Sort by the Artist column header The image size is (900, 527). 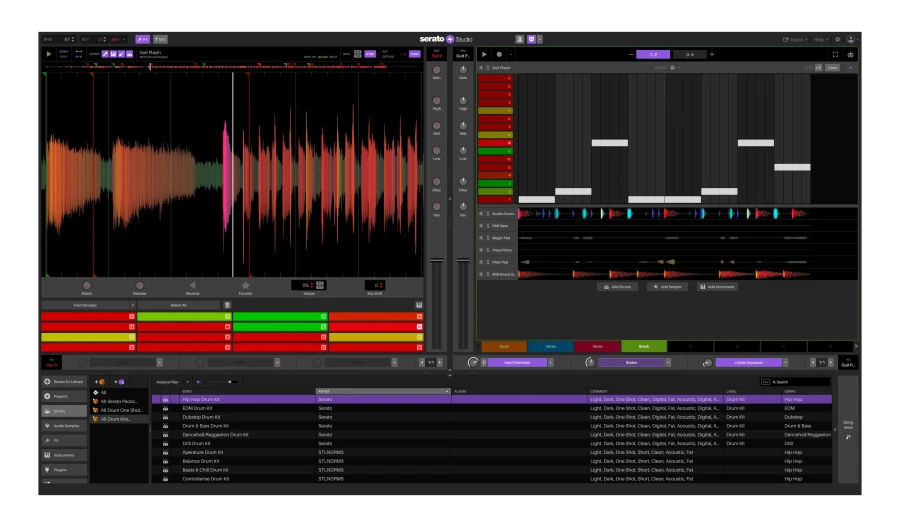pyautogui.click(x=382, y=392)
